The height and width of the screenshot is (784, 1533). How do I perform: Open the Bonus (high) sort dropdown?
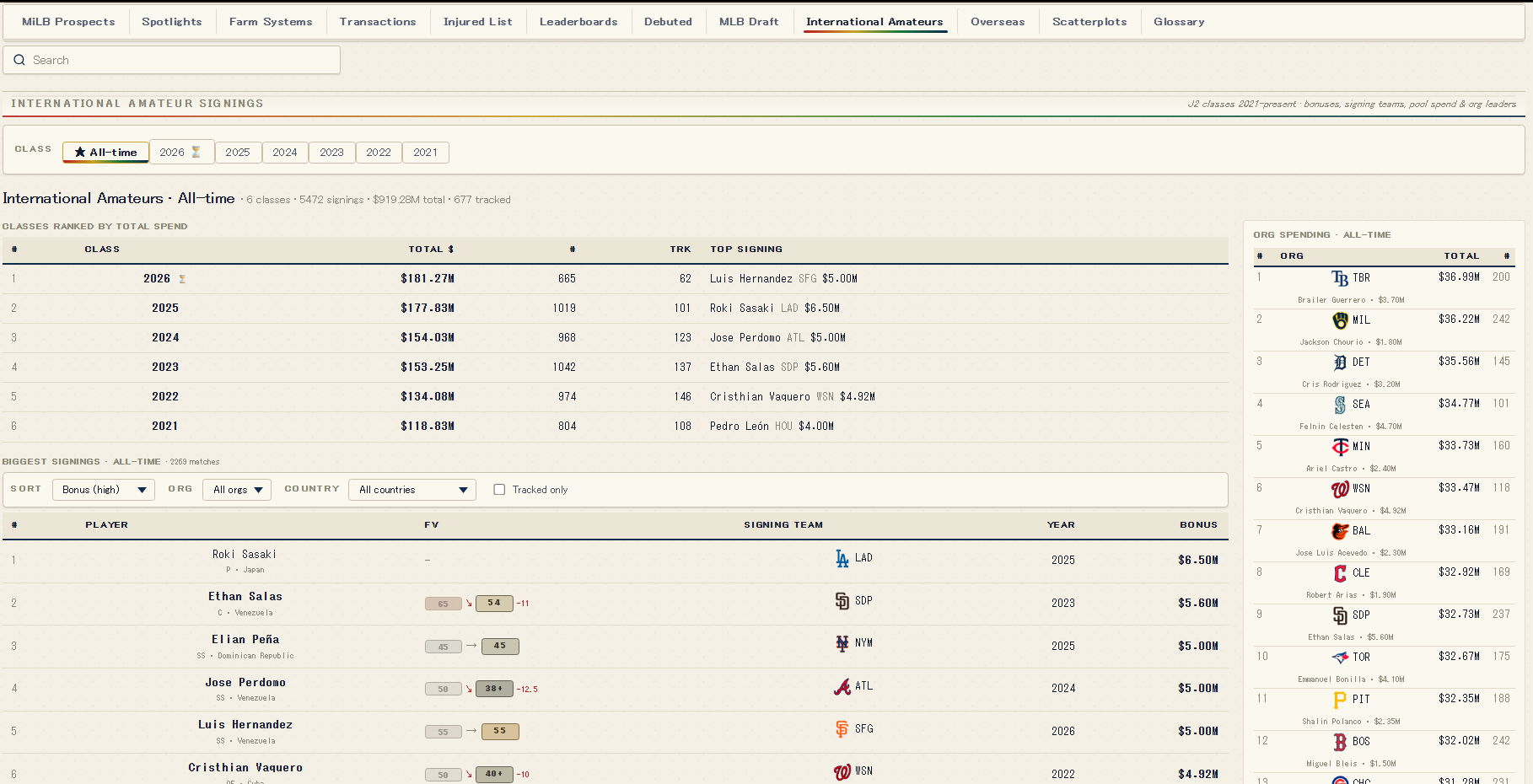tap(104, 490)
